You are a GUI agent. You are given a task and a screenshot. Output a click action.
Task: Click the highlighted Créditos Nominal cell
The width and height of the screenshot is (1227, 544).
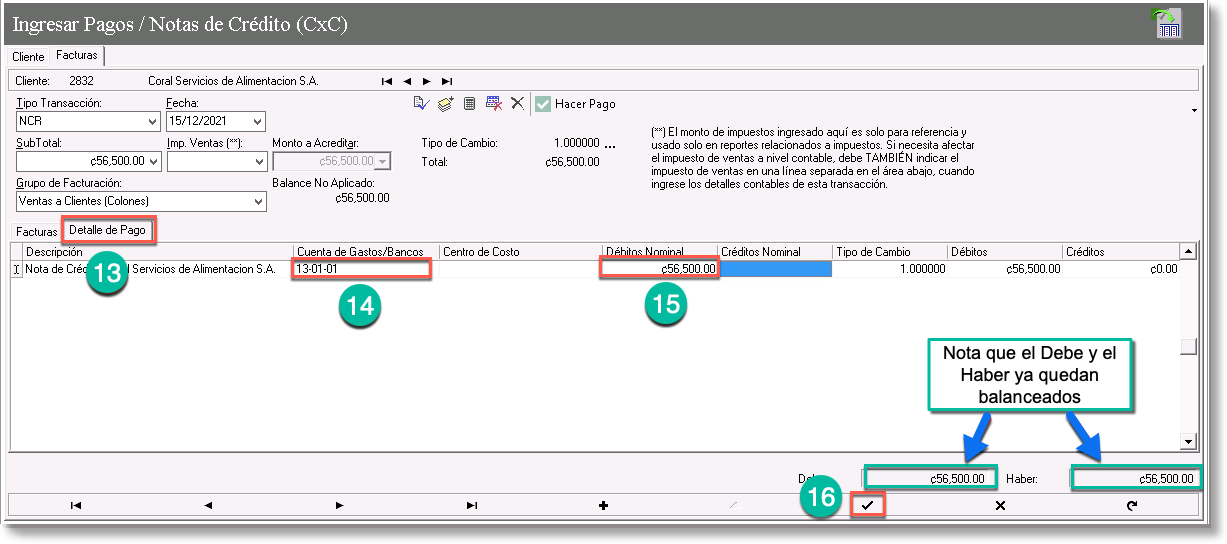775,269
